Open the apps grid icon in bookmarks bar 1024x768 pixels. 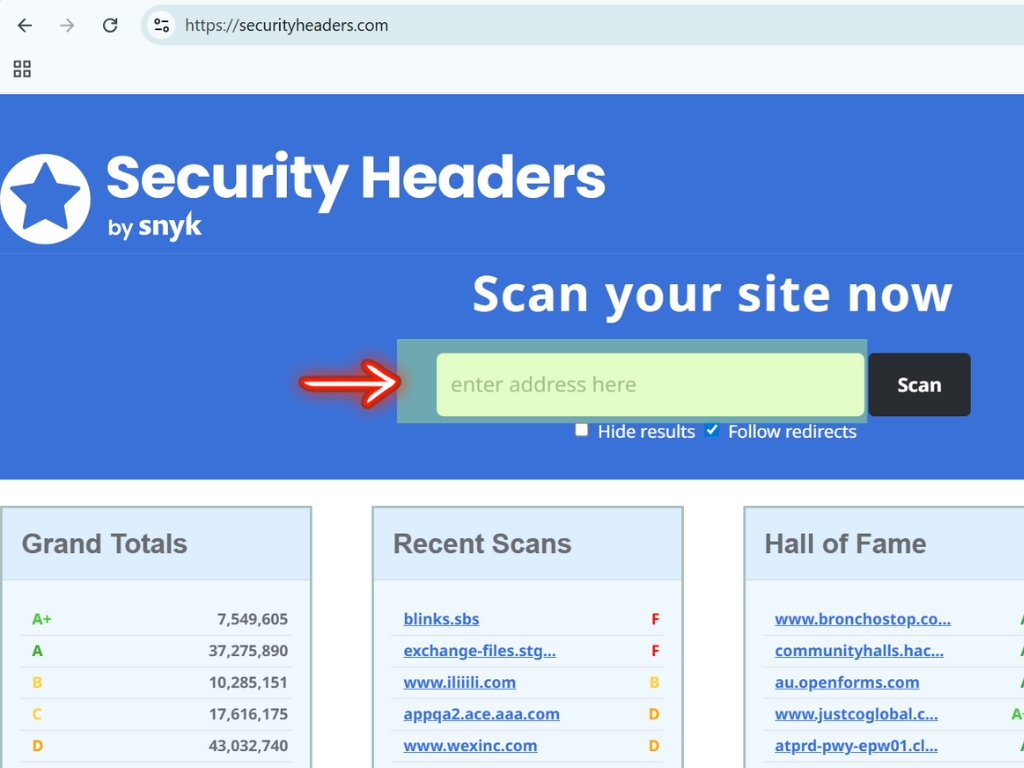[x=22, y=69]
